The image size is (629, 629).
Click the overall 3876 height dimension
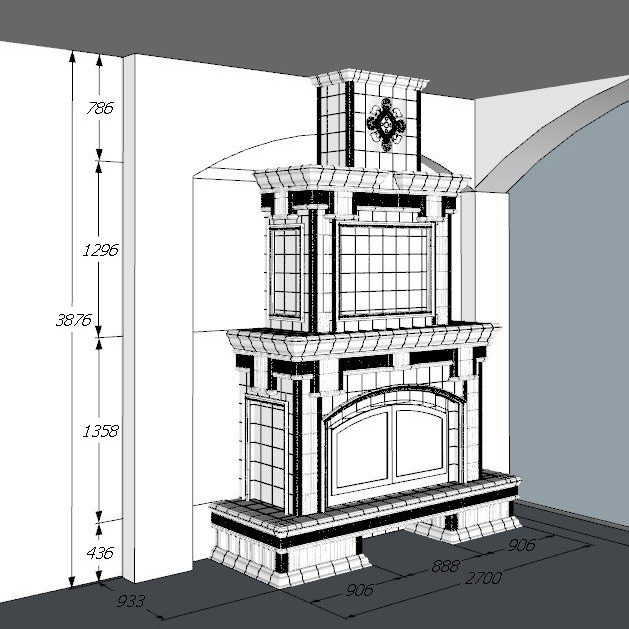pos(73,320)
